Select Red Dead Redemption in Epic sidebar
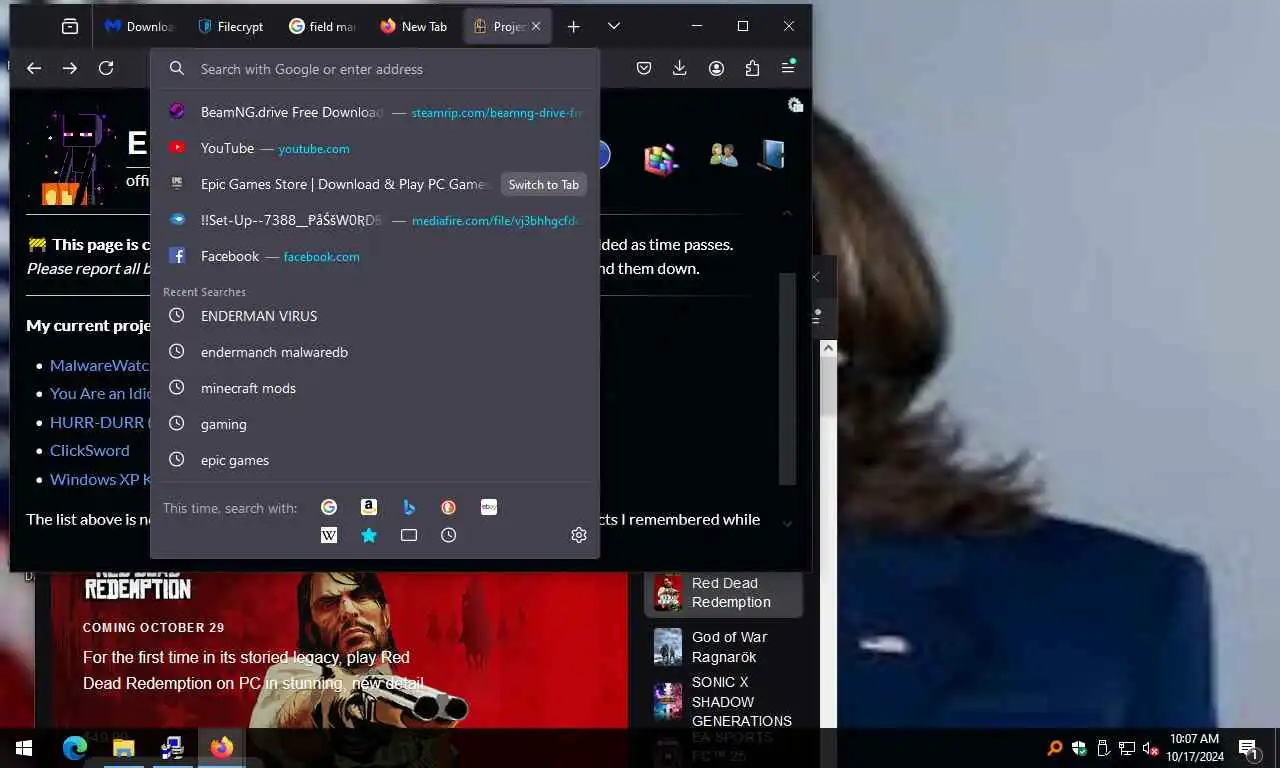This screenshot has width=1280, height=768. (x=724, y=593)
